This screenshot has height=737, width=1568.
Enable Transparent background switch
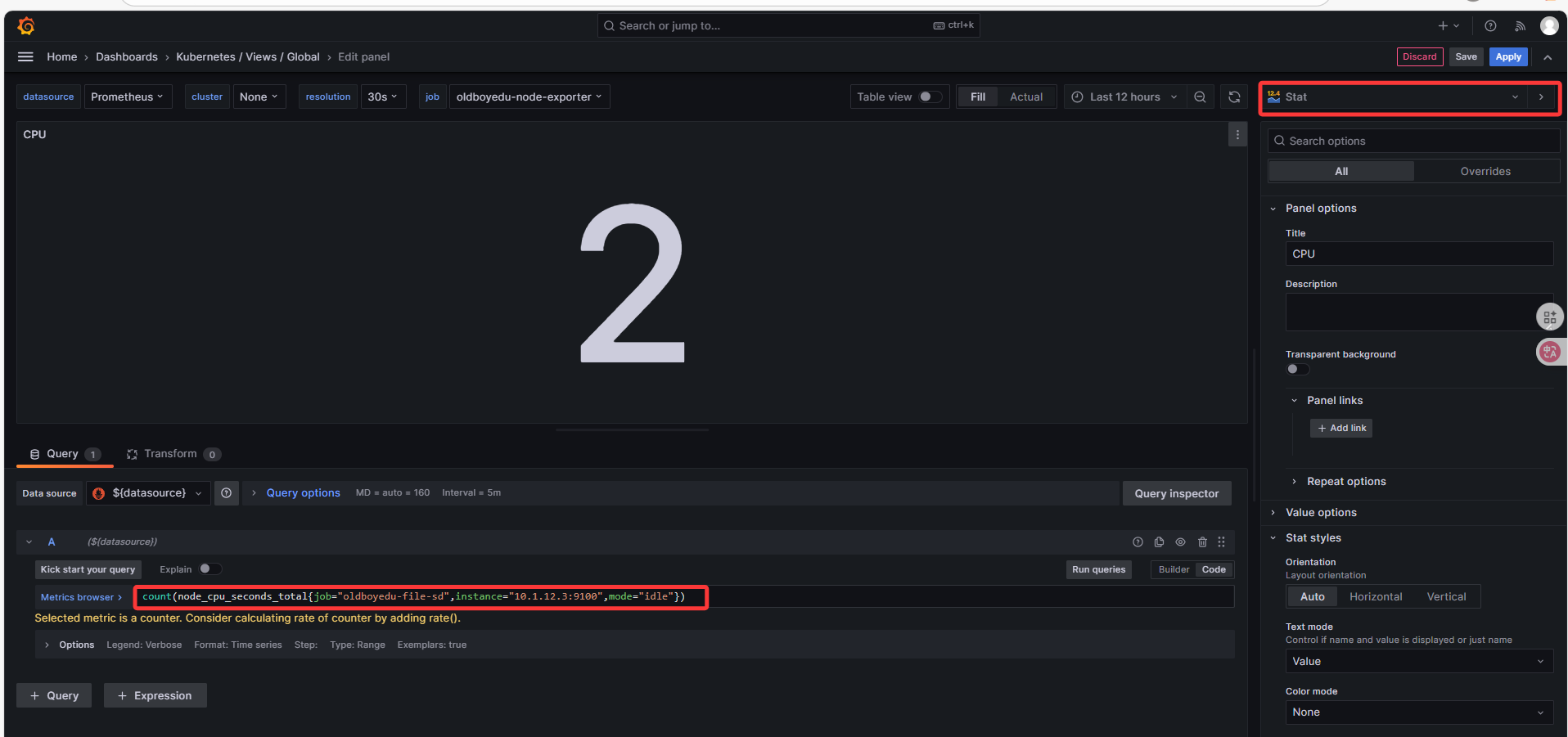pyautogui.click(x=1297, y=369)
